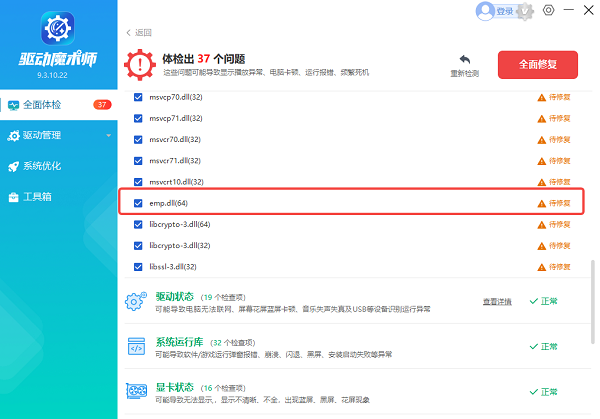Click the 驱动状态 gear section icon

tap(136, 302)
